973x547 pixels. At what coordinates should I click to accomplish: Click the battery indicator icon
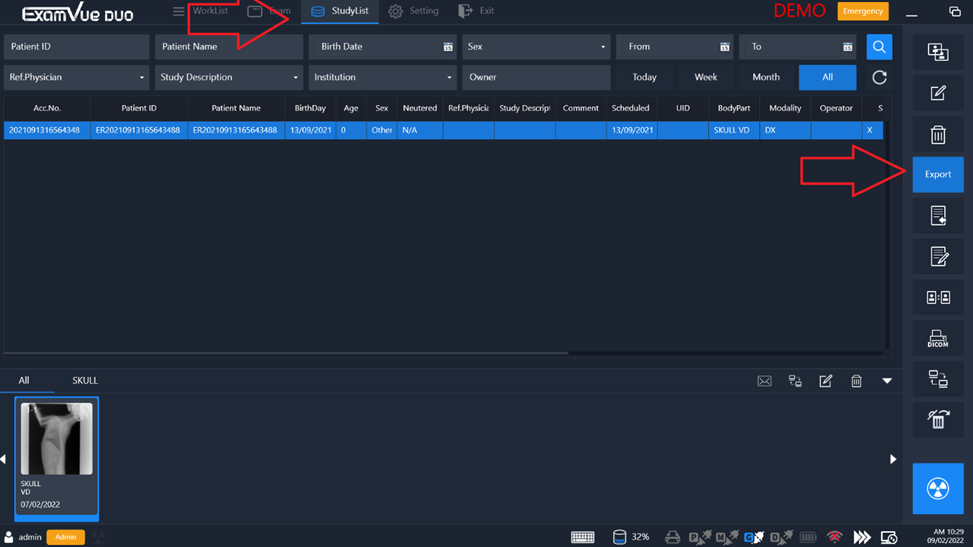[x=808, y=537]
